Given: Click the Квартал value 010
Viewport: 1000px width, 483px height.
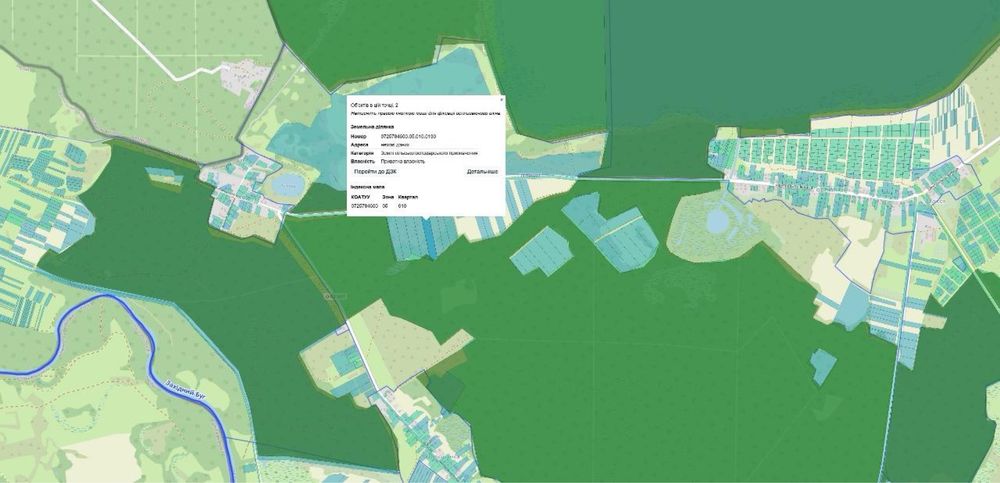Looking at the screenshot, I should pyautogui.click(x=402, y=206).
